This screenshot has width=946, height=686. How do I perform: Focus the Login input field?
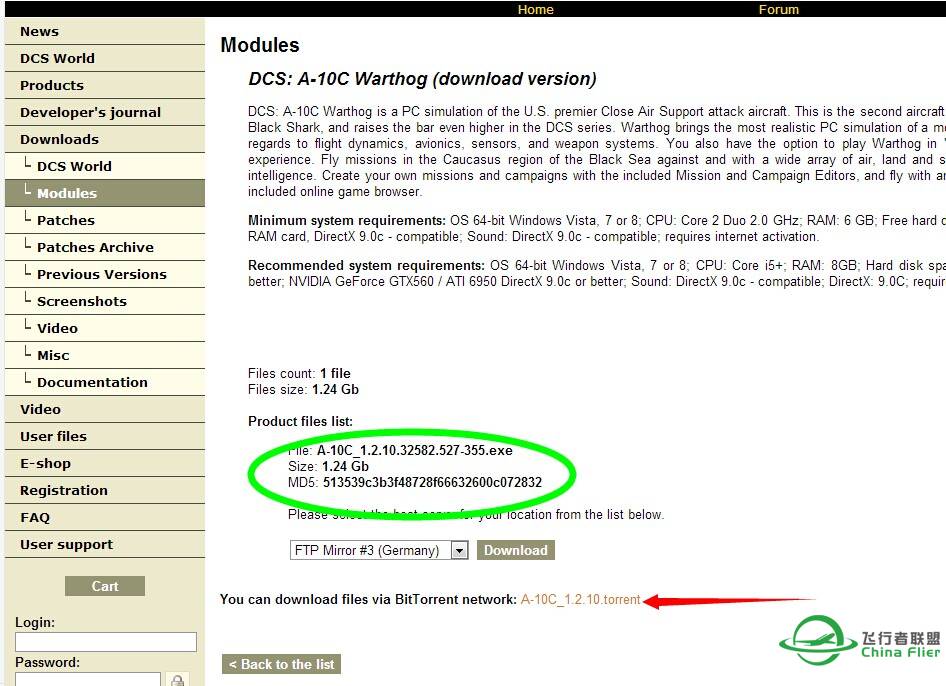pyautogui.click(x=106, y=641)
